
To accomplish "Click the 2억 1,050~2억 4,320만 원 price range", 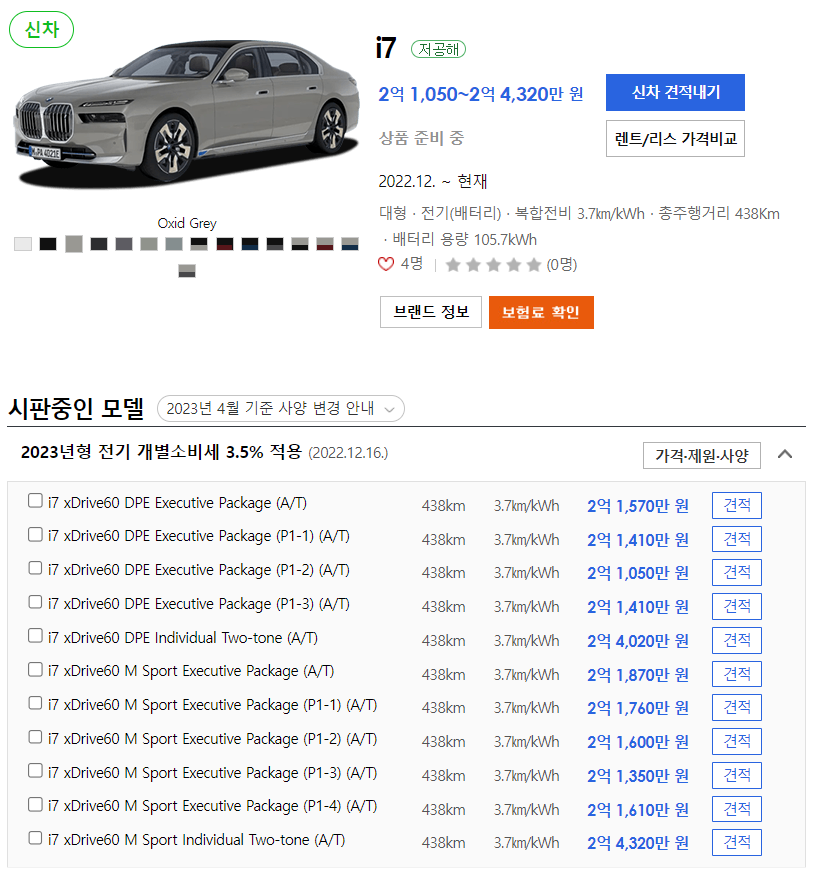I will (481, 94).
